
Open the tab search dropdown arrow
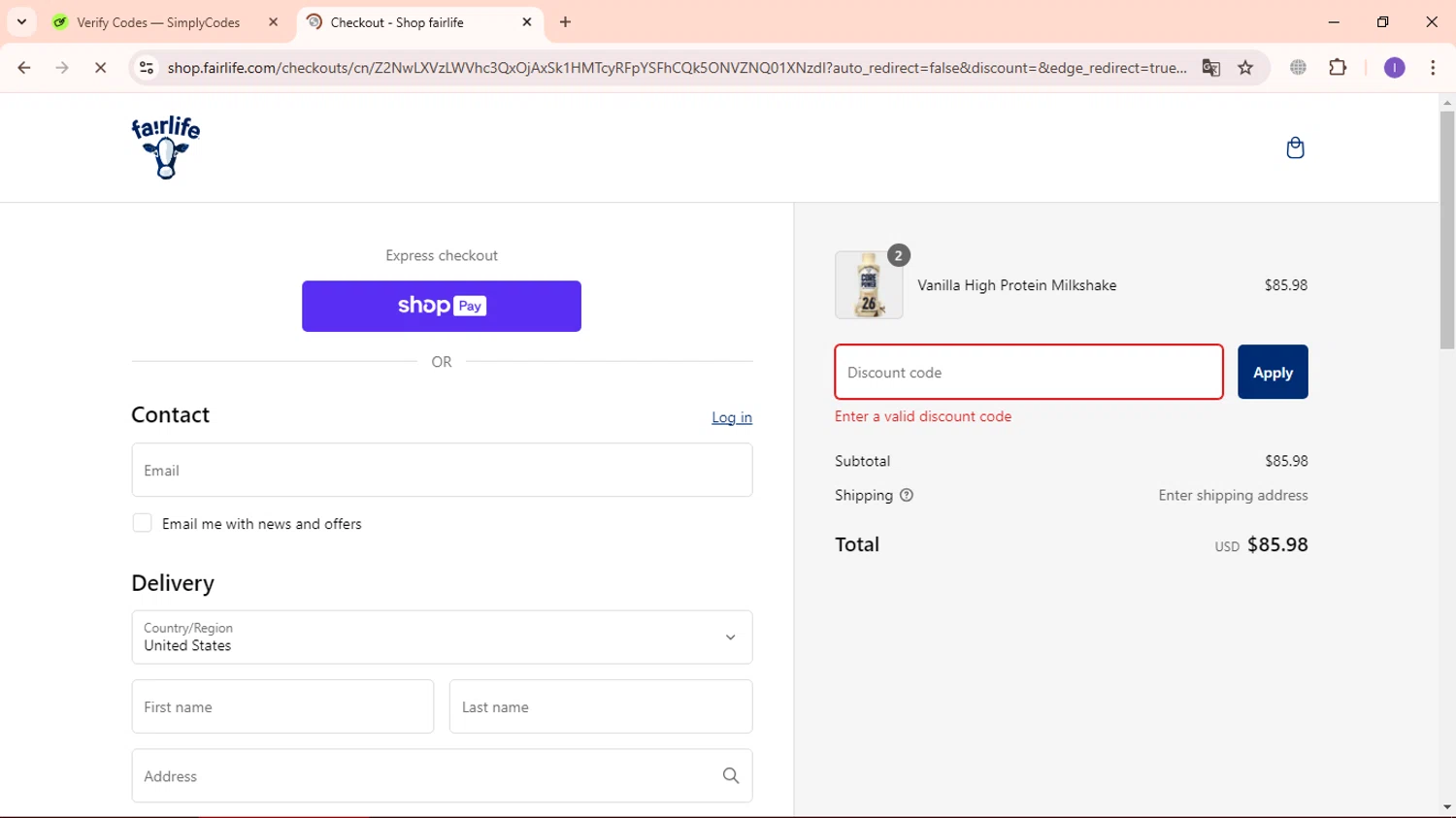click(21, 22)
